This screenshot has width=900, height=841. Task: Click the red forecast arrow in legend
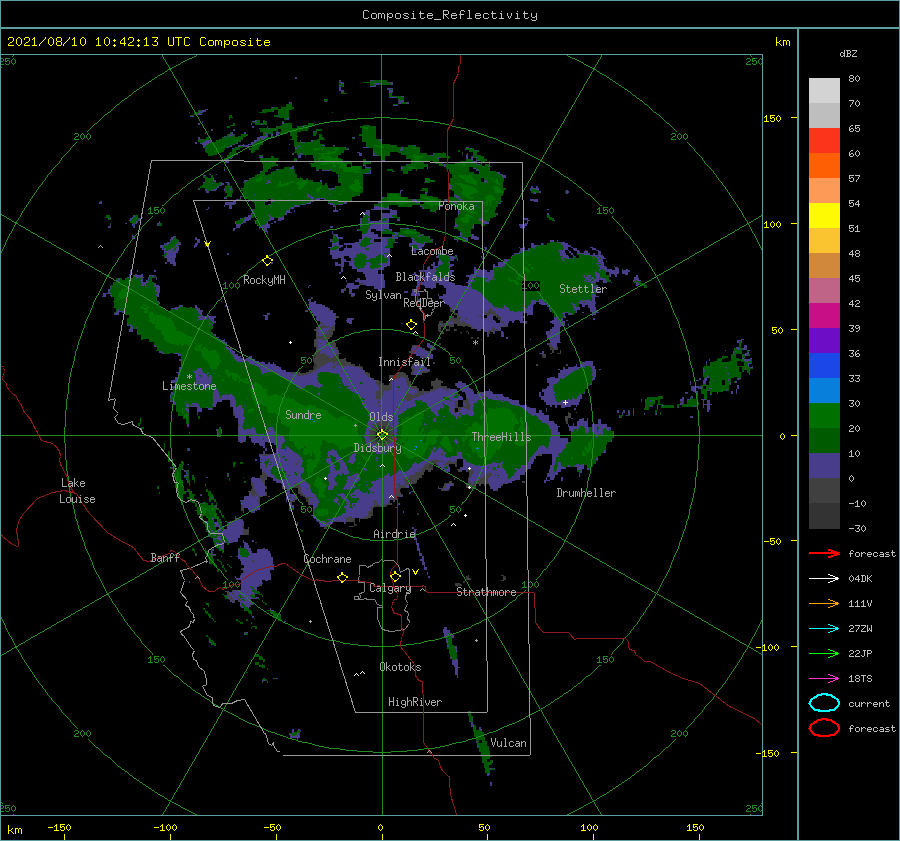(824, 553)
